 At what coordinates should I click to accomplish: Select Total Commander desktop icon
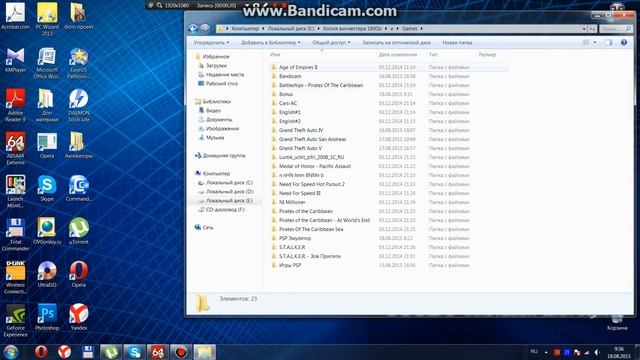tap(15, 235)
